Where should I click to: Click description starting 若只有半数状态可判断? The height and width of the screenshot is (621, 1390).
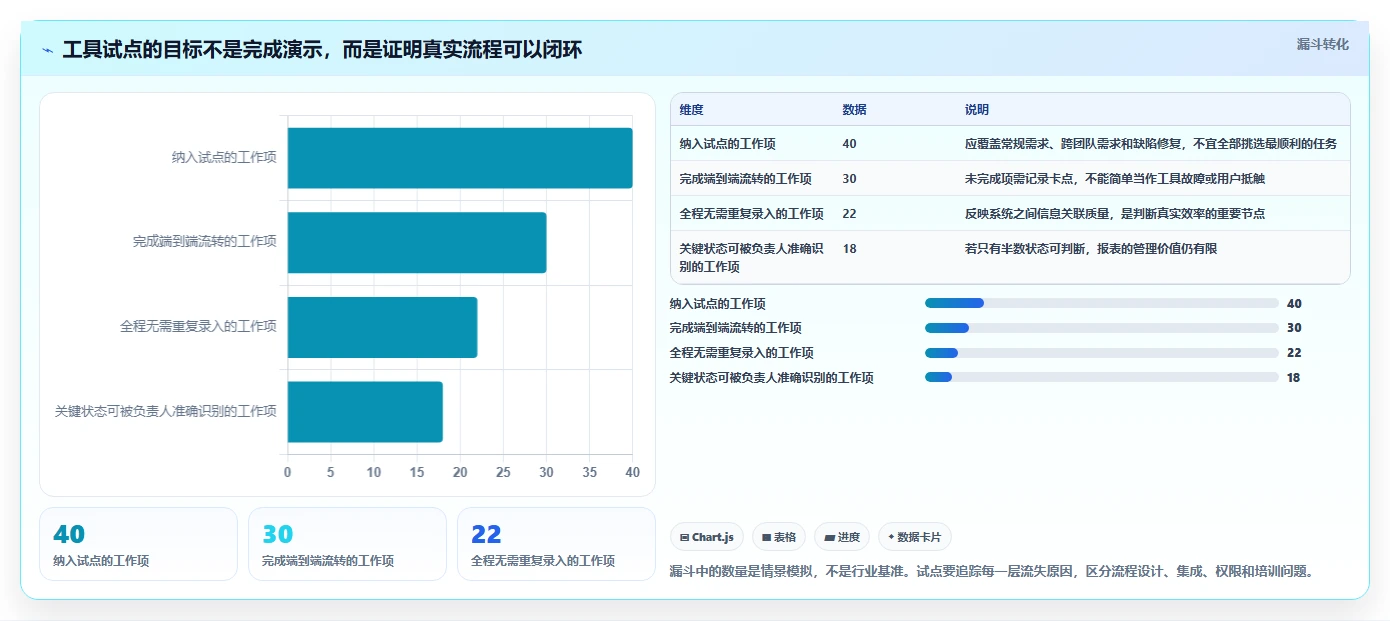1091,249
